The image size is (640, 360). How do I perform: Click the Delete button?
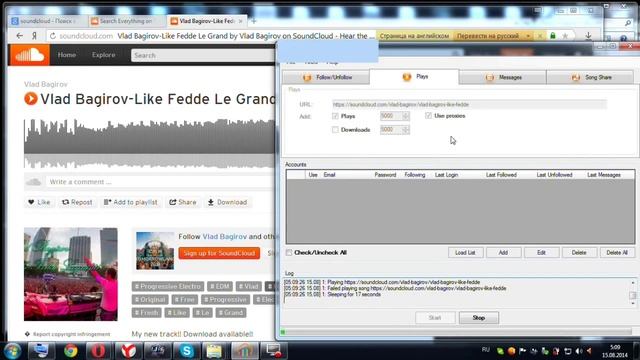coord(579,253)
